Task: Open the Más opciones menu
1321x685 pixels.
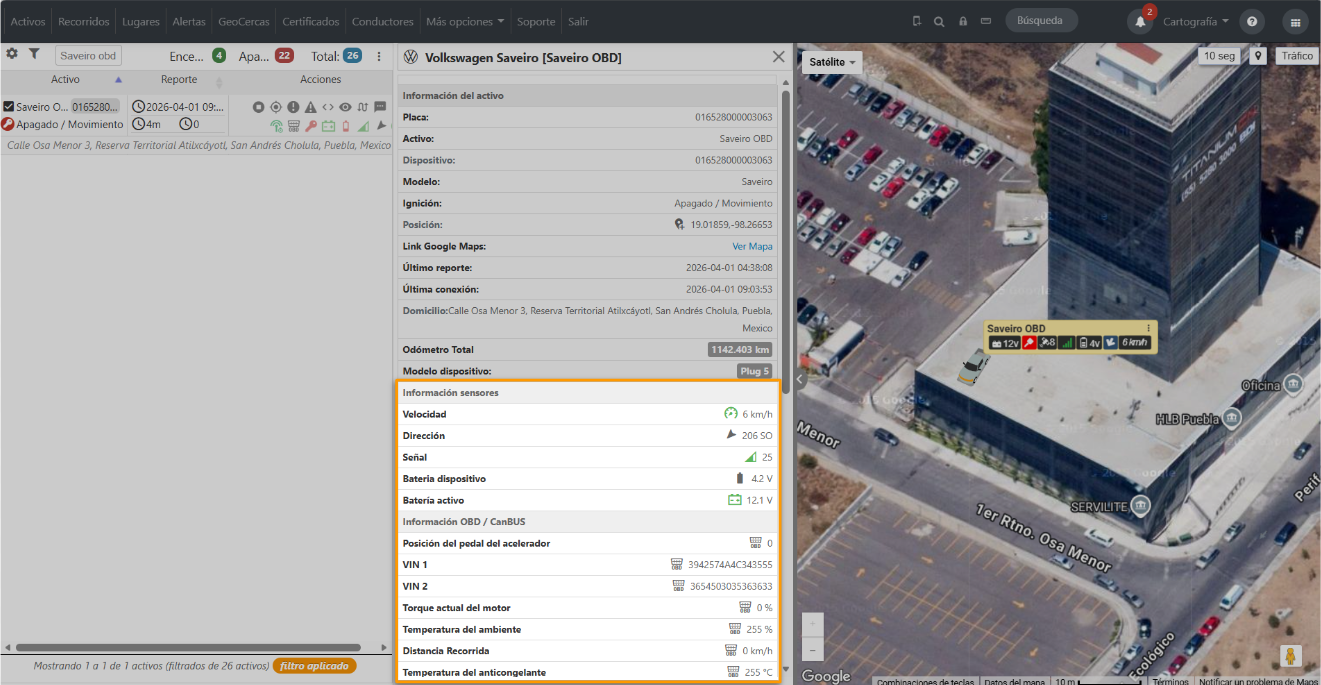Action: 465,21
